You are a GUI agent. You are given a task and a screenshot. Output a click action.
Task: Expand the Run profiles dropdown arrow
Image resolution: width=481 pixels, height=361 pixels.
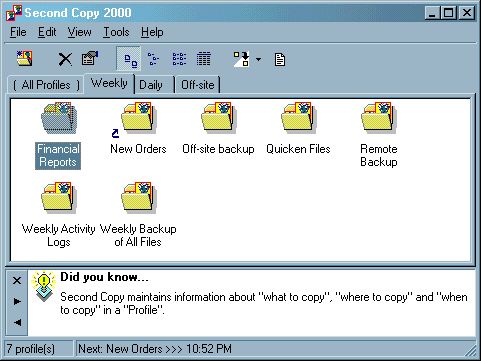258,60
